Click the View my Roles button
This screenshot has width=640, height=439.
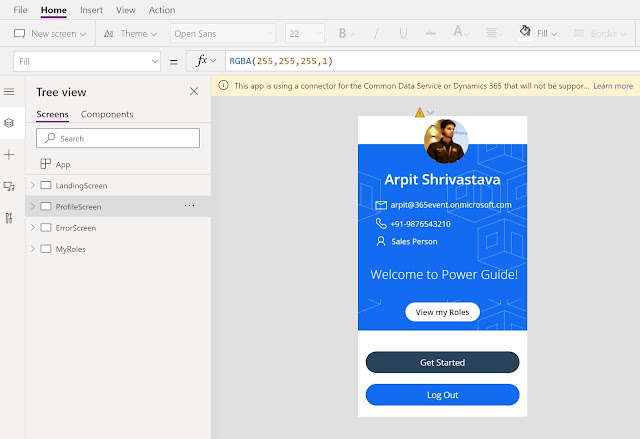tap(442, 312)
